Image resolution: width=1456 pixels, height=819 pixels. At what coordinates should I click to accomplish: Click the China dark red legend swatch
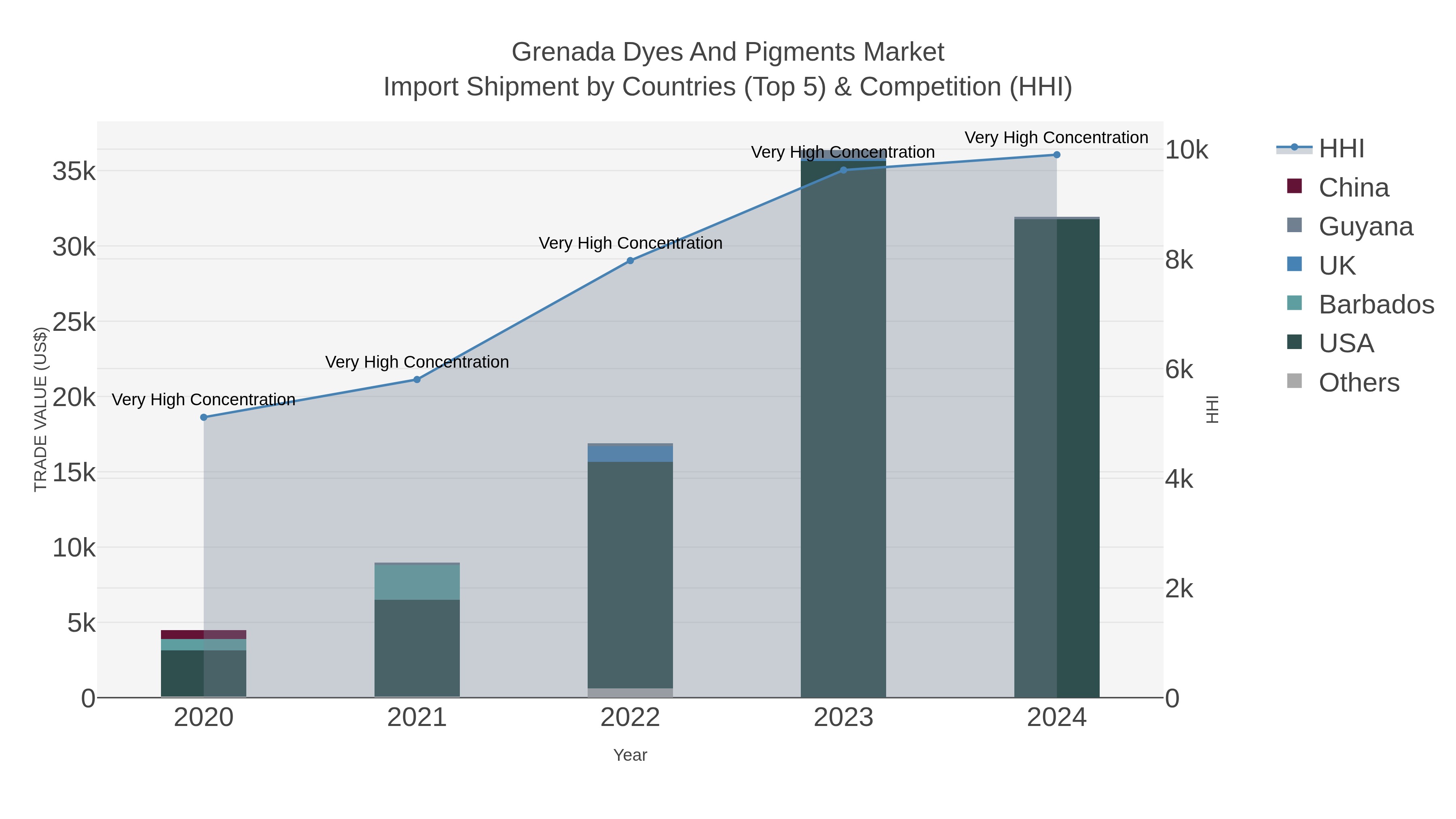1294,186
